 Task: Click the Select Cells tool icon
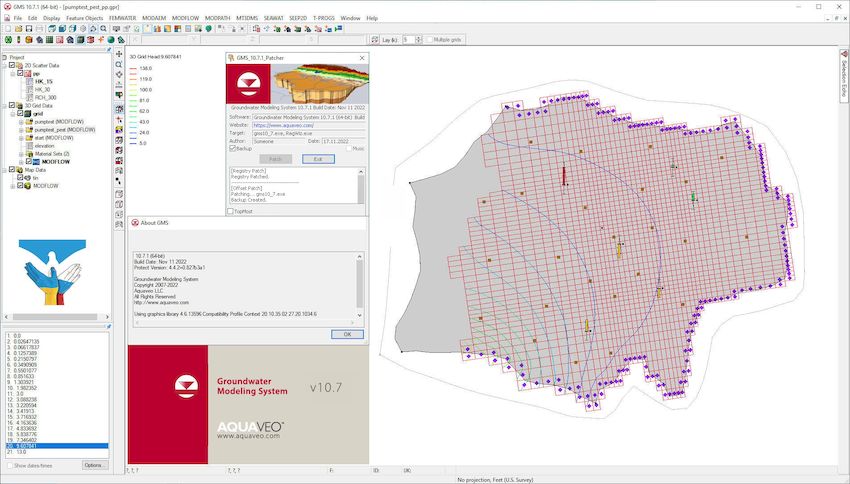(119, 108)
